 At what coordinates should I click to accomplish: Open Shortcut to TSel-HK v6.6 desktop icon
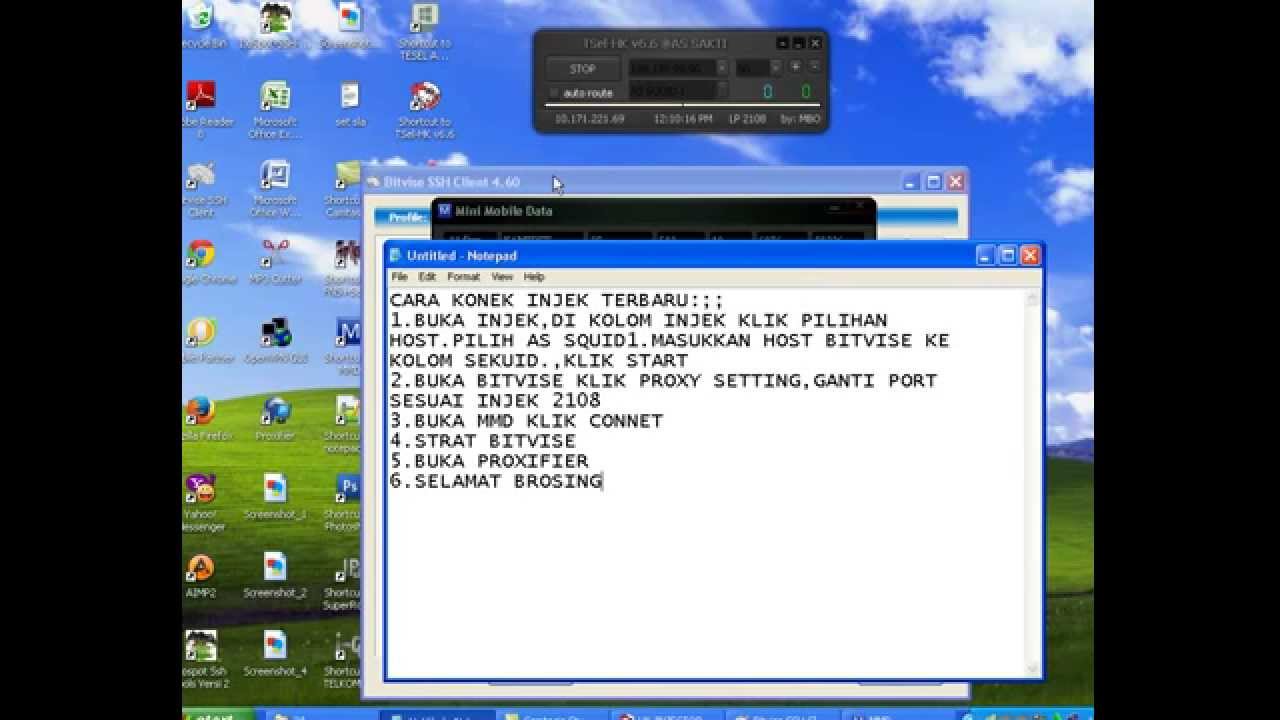pyautogui.click(x=425, y=108)
